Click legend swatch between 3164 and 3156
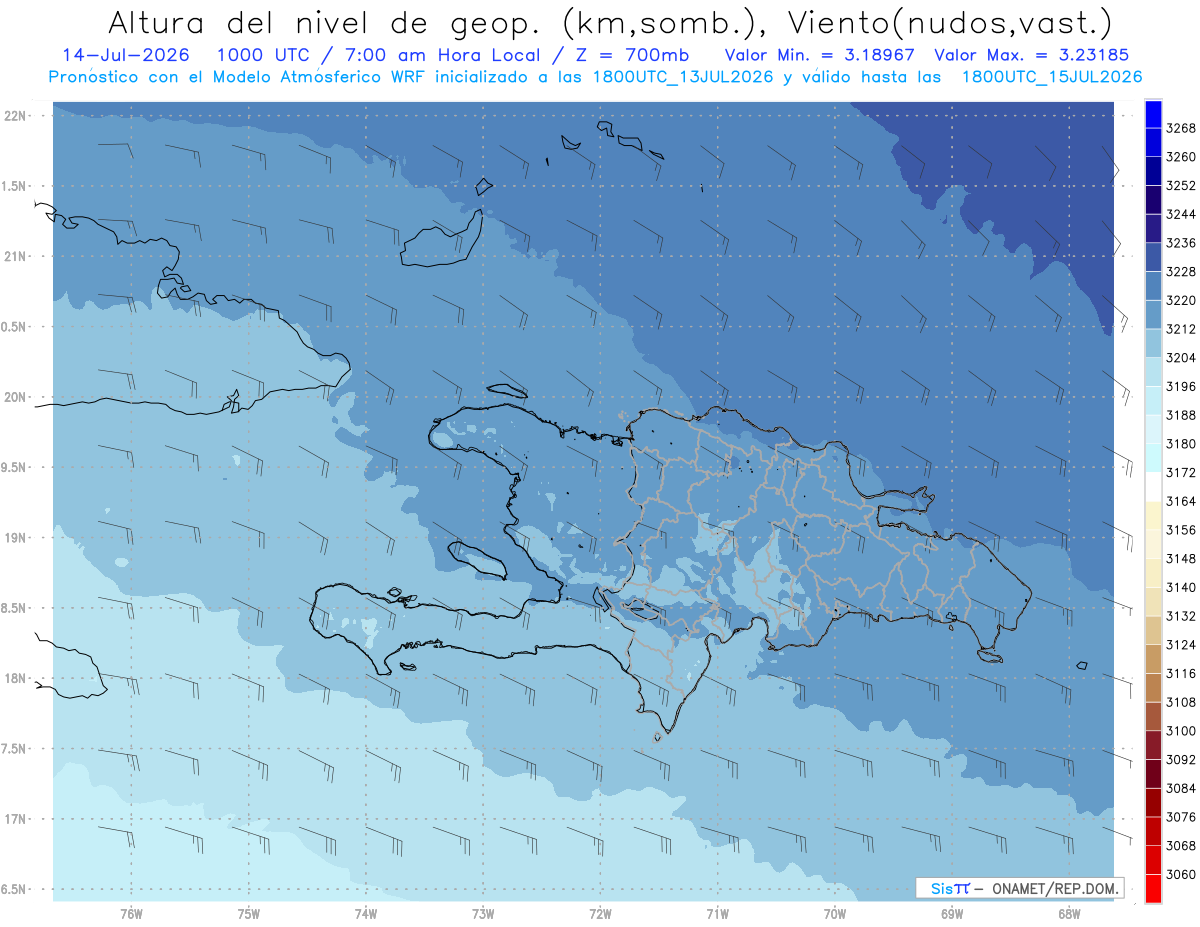The width and height of the screenshot is (1200, 927). (x=1153, y=515)
